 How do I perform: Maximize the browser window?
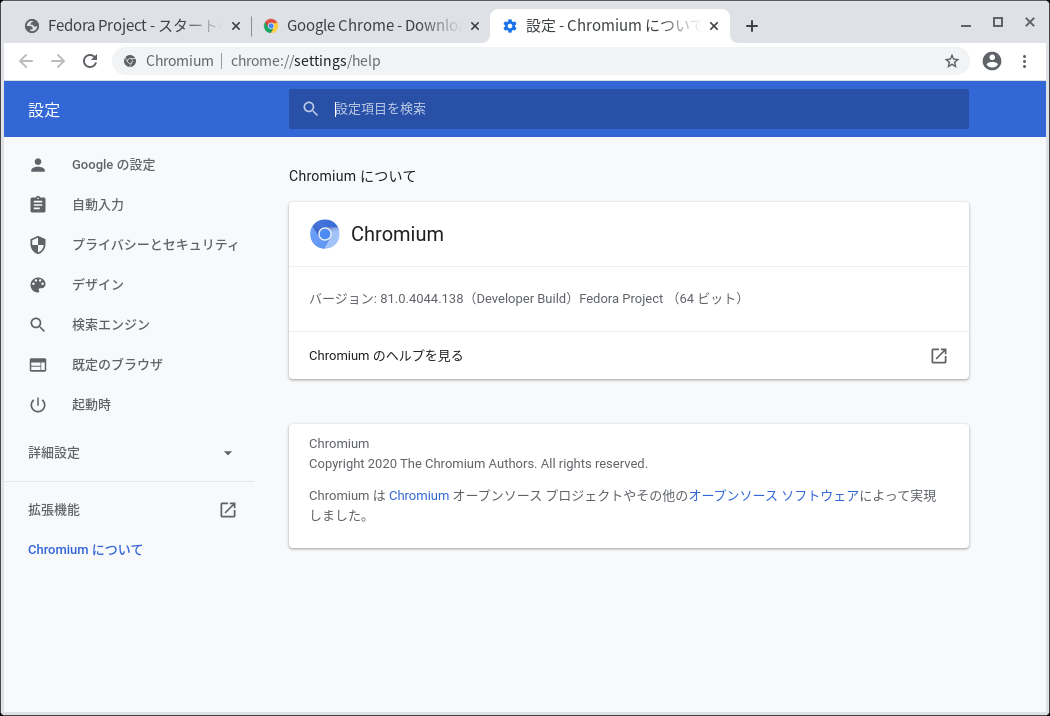[x=998, y=23]
